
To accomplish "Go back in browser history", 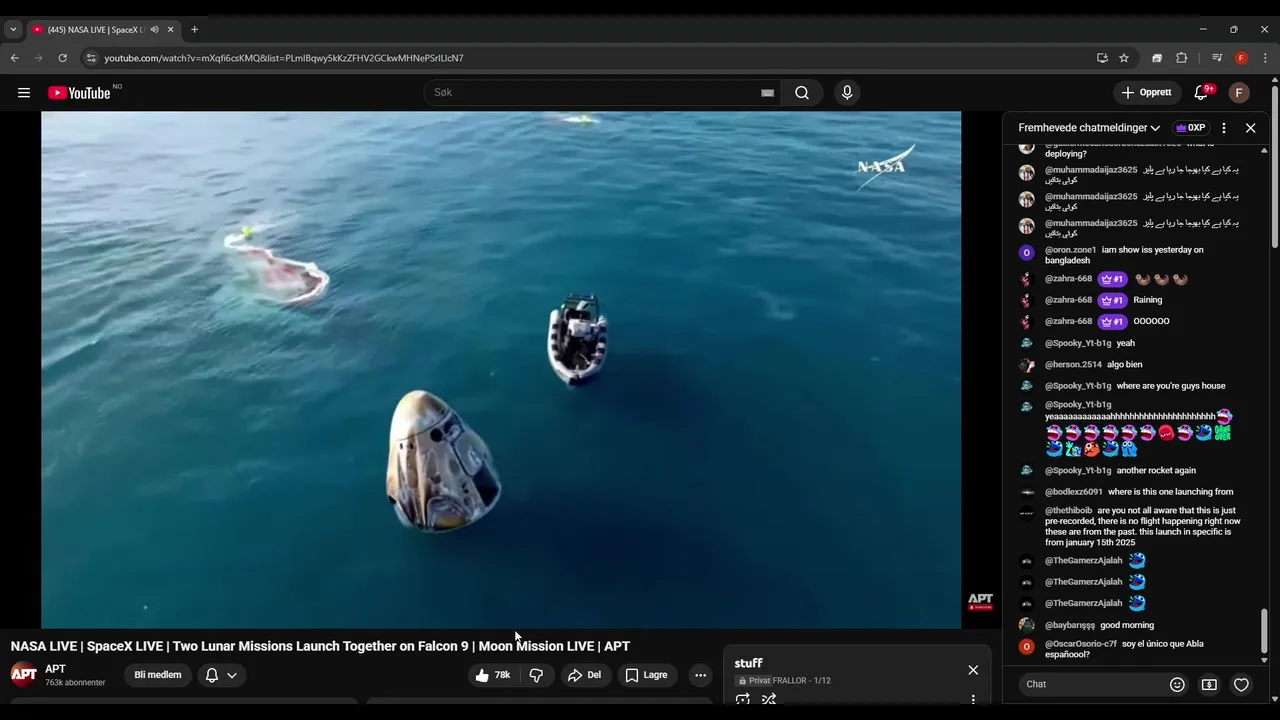I will 15,58.
